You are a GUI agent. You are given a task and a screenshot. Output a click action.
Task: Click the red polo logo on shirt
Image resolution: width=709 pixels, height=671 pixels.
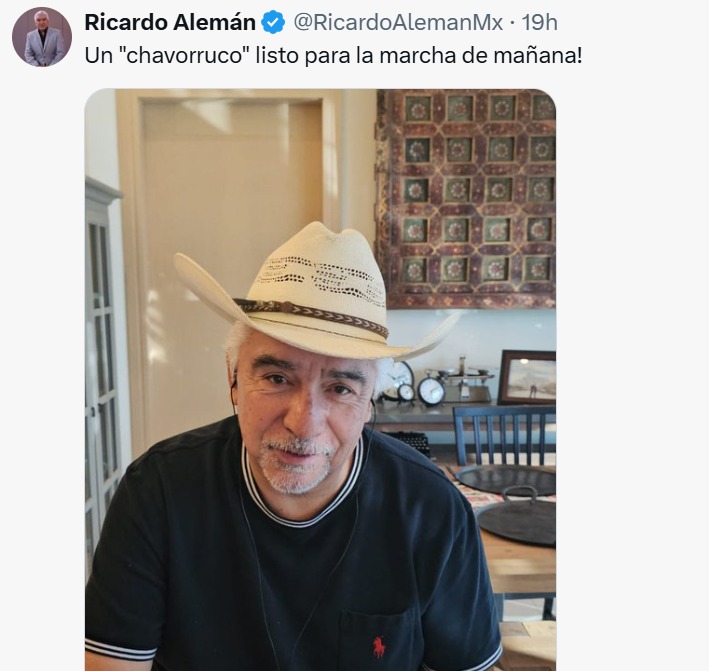pyautogui.click(x=379, y=647)
